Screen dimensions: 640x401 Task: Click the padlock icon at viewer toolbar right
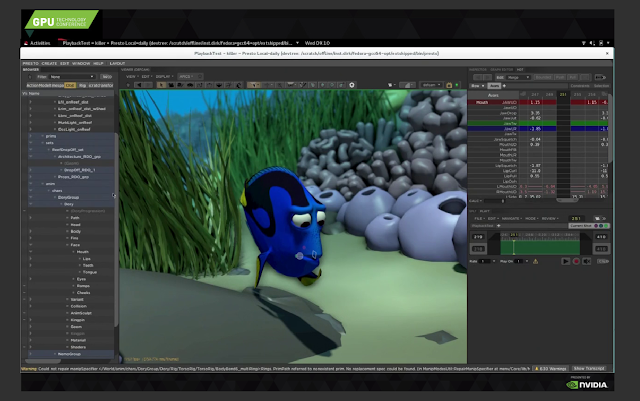tap(449, 85)
